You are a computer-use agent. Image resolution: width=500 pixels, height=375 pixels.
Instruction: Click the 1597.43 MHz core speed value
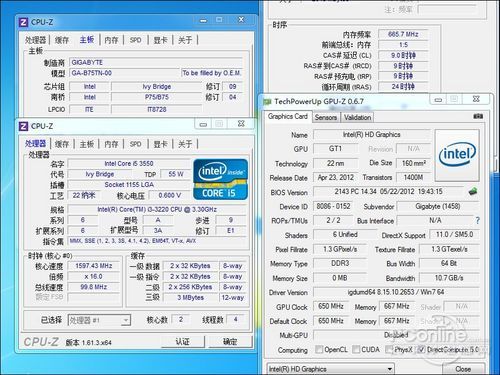[94, 266]
